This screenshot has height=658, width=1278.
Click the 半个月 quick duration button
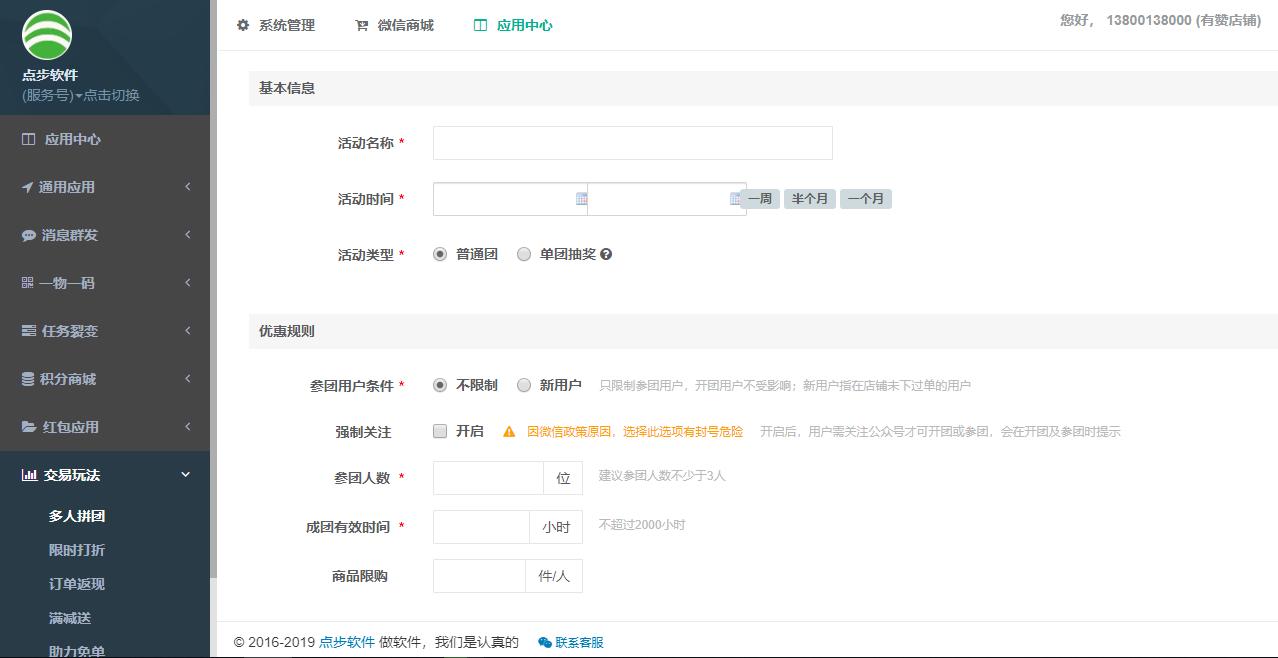(809, 198)
